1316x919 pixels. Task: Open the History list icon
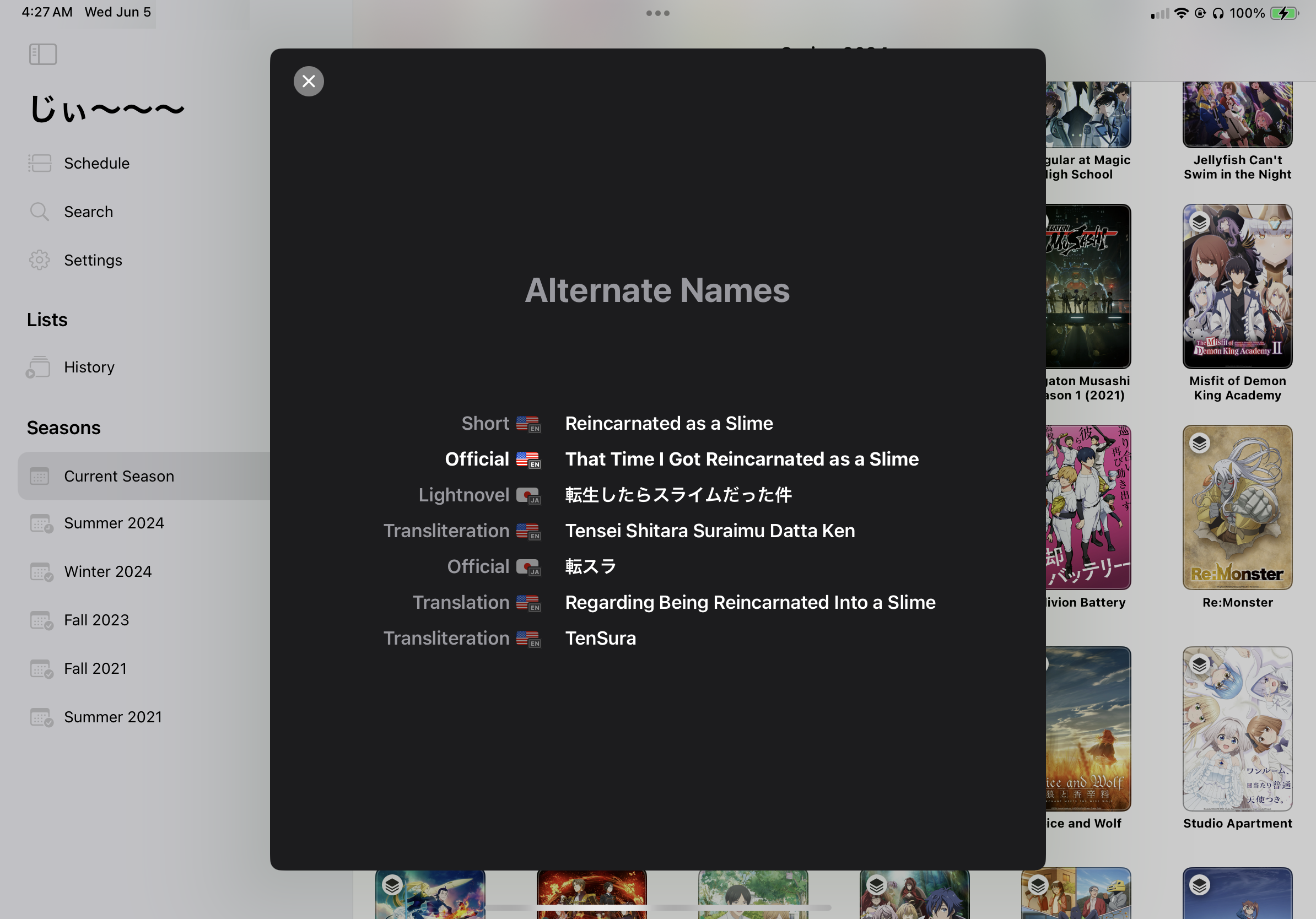[x=39, y=367]
